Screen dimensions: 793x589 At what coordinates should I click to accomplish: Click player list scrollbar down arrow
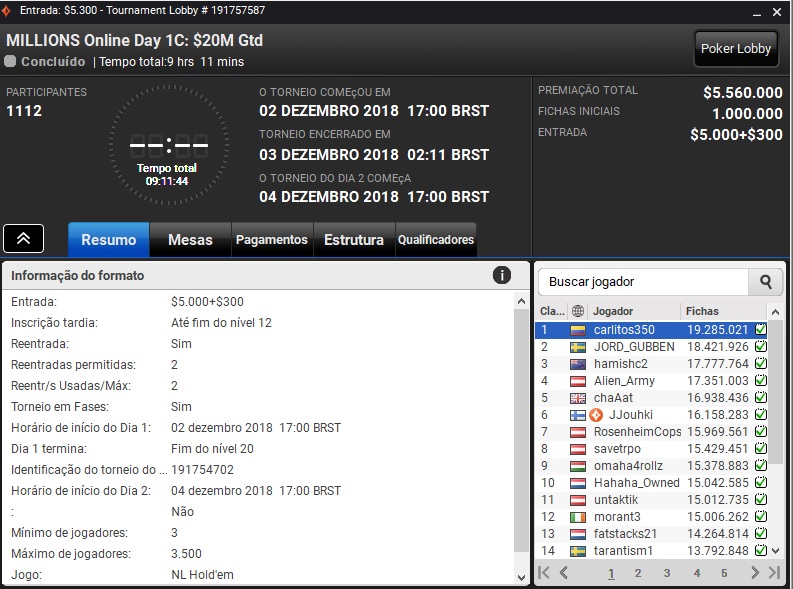coord(775,551)
